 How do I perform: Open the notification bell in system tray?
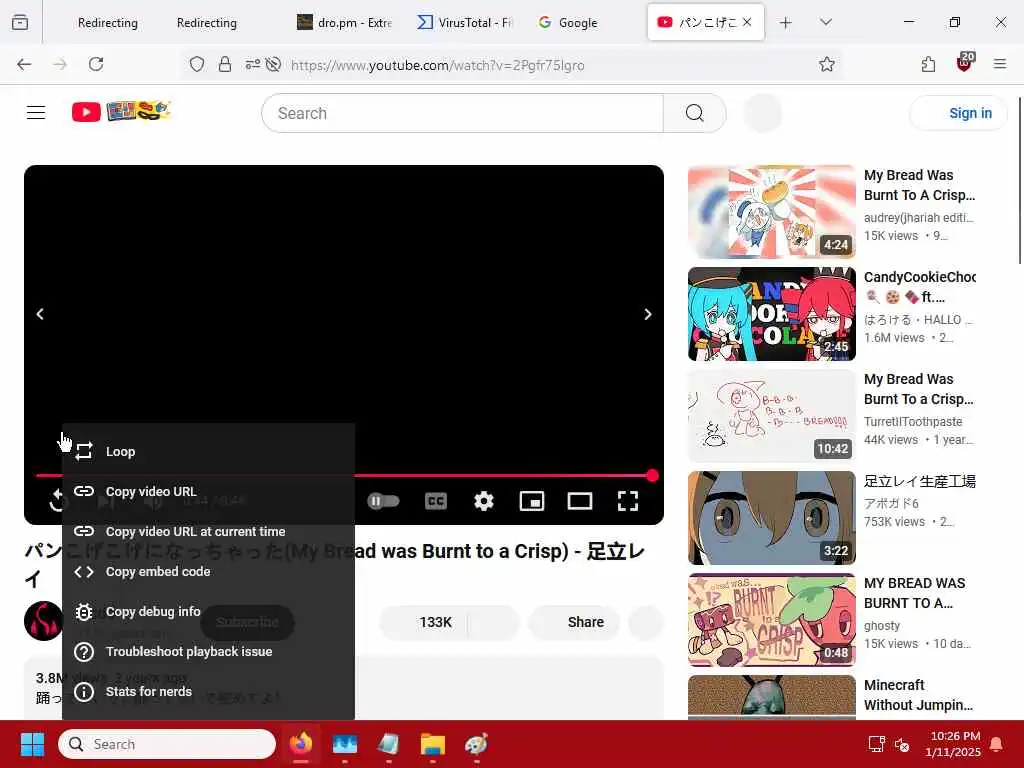[997, 744]
